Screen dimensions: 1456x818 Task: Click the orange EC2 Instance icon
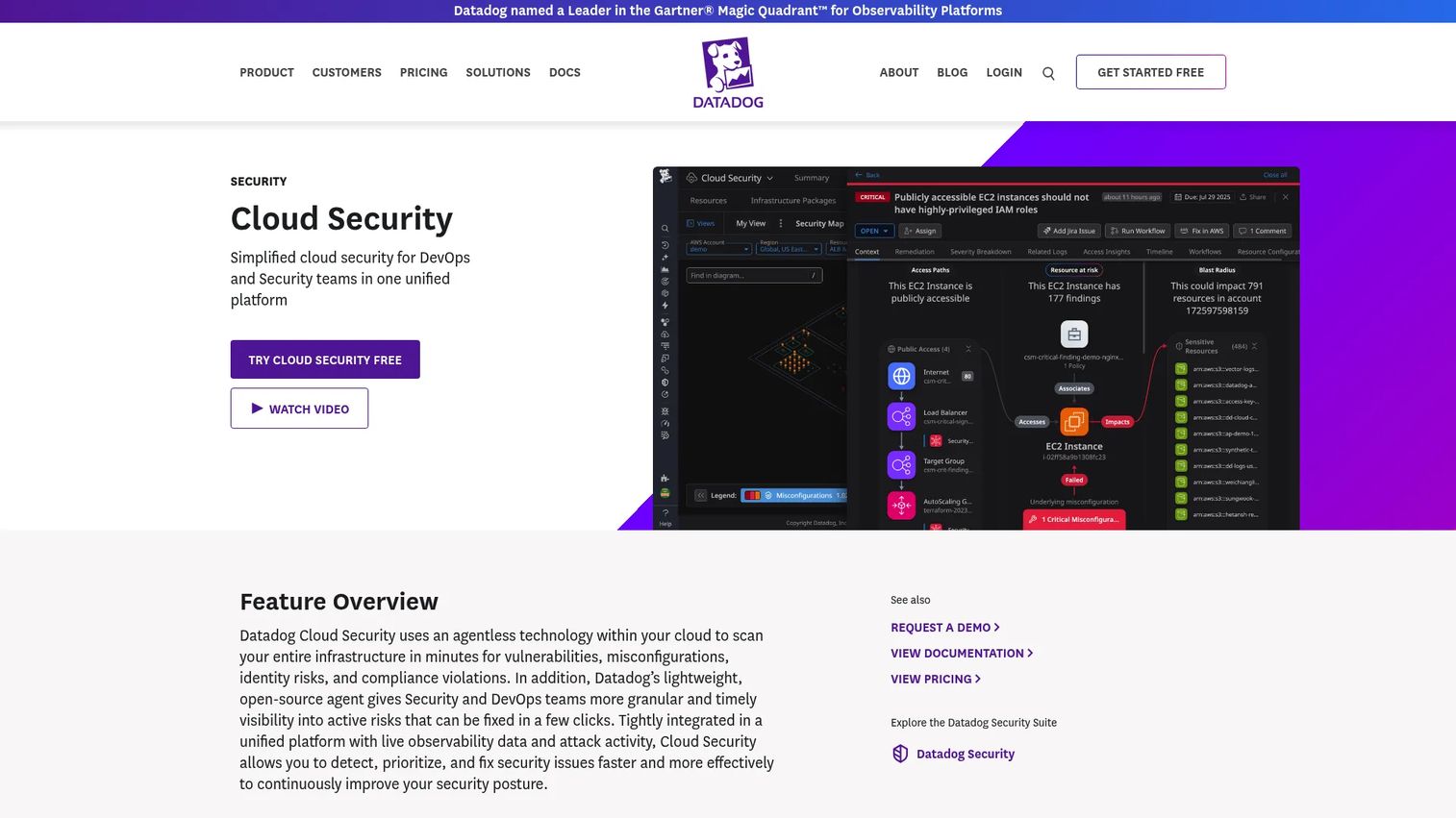1074,421
